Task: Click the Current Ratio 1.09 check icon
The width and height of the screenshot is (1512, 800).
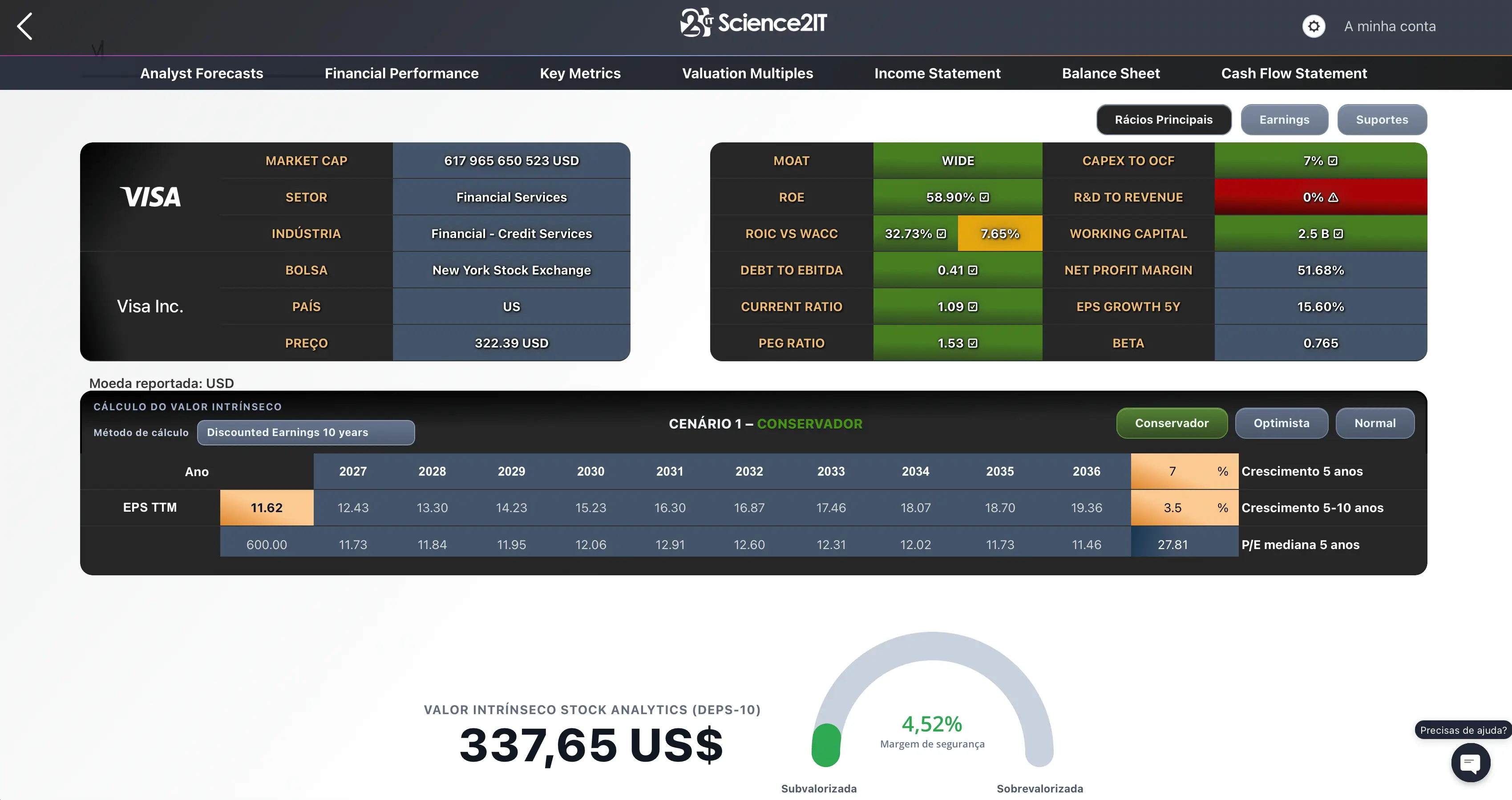Action: [973, 307]
